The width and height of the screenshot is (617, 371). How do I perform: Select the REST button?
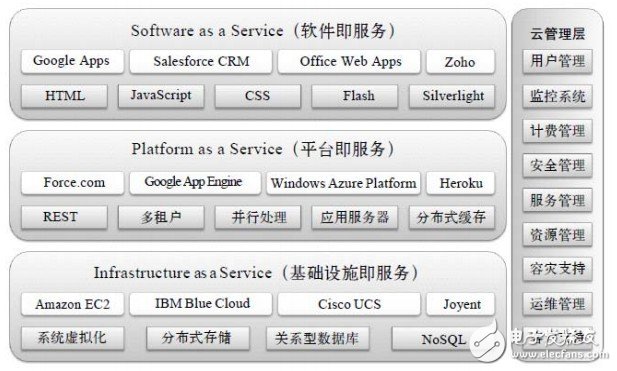65,217
